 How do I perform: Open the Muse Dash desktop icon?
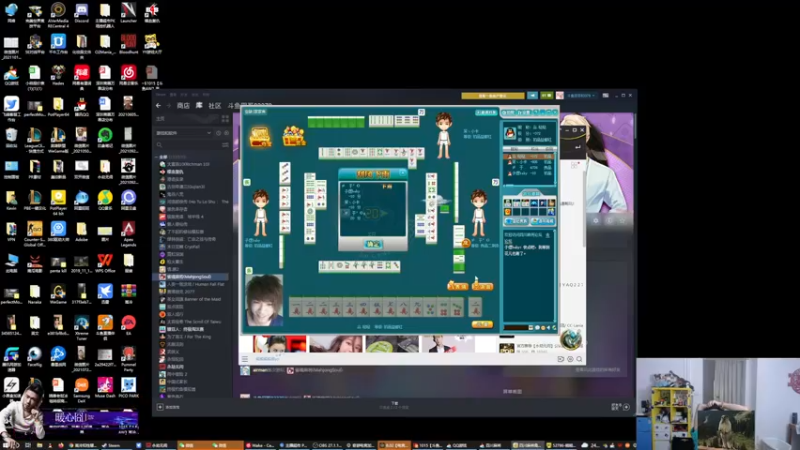pyautogui.click(x=105, y=387)
